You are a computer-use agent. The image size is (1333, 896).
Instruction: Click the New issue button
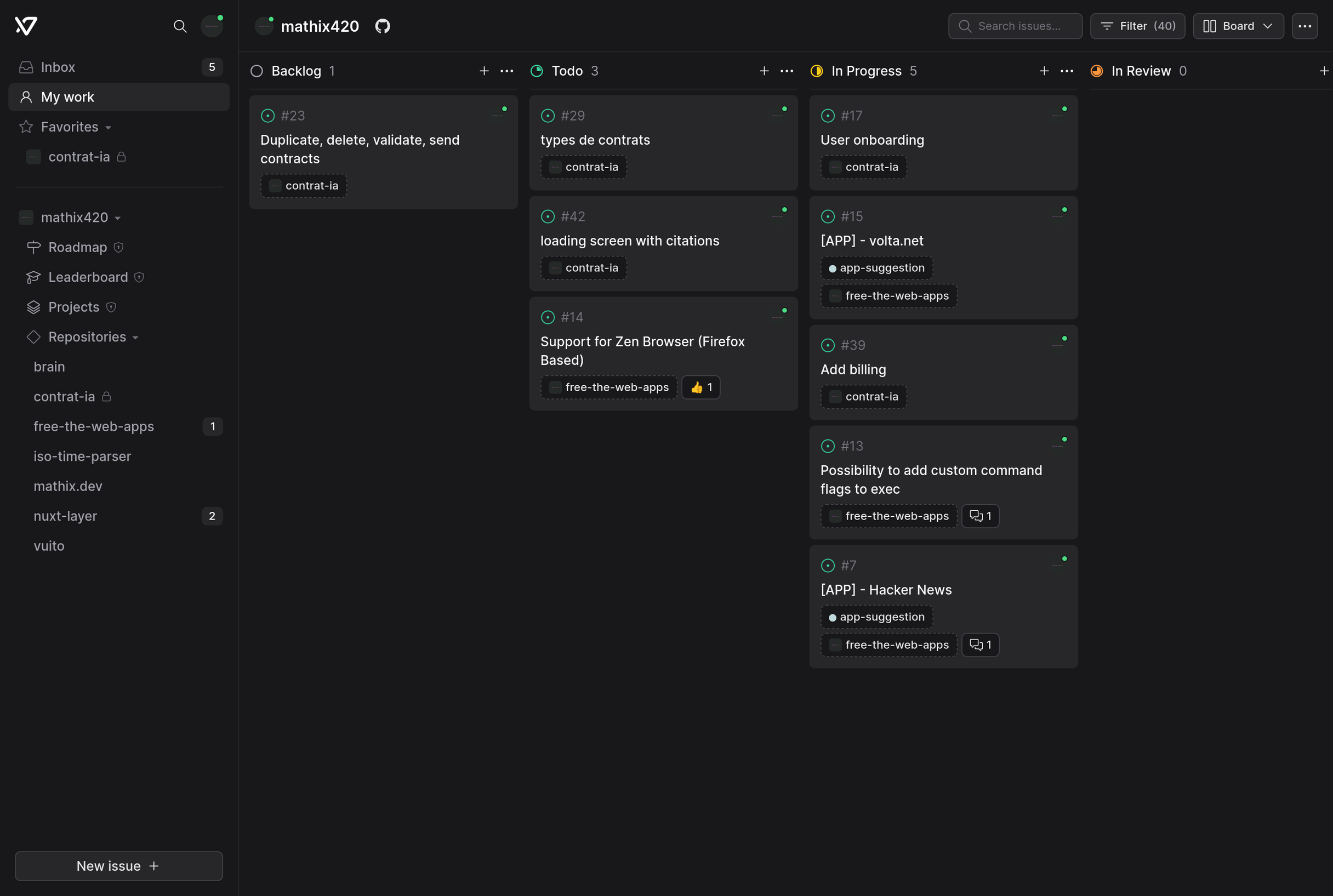click(118, 866)
